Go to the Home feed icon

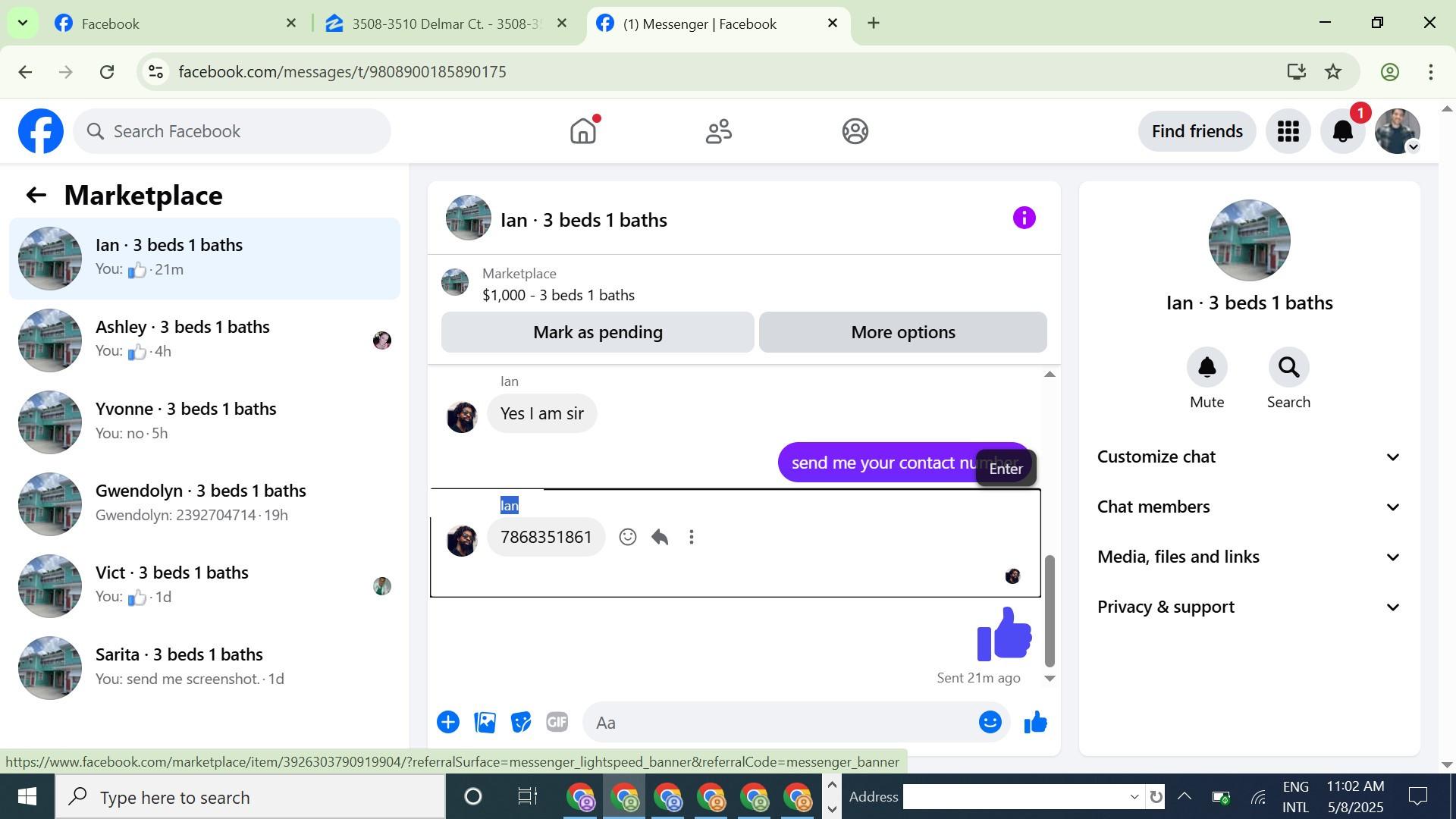(x=583, y=131)
